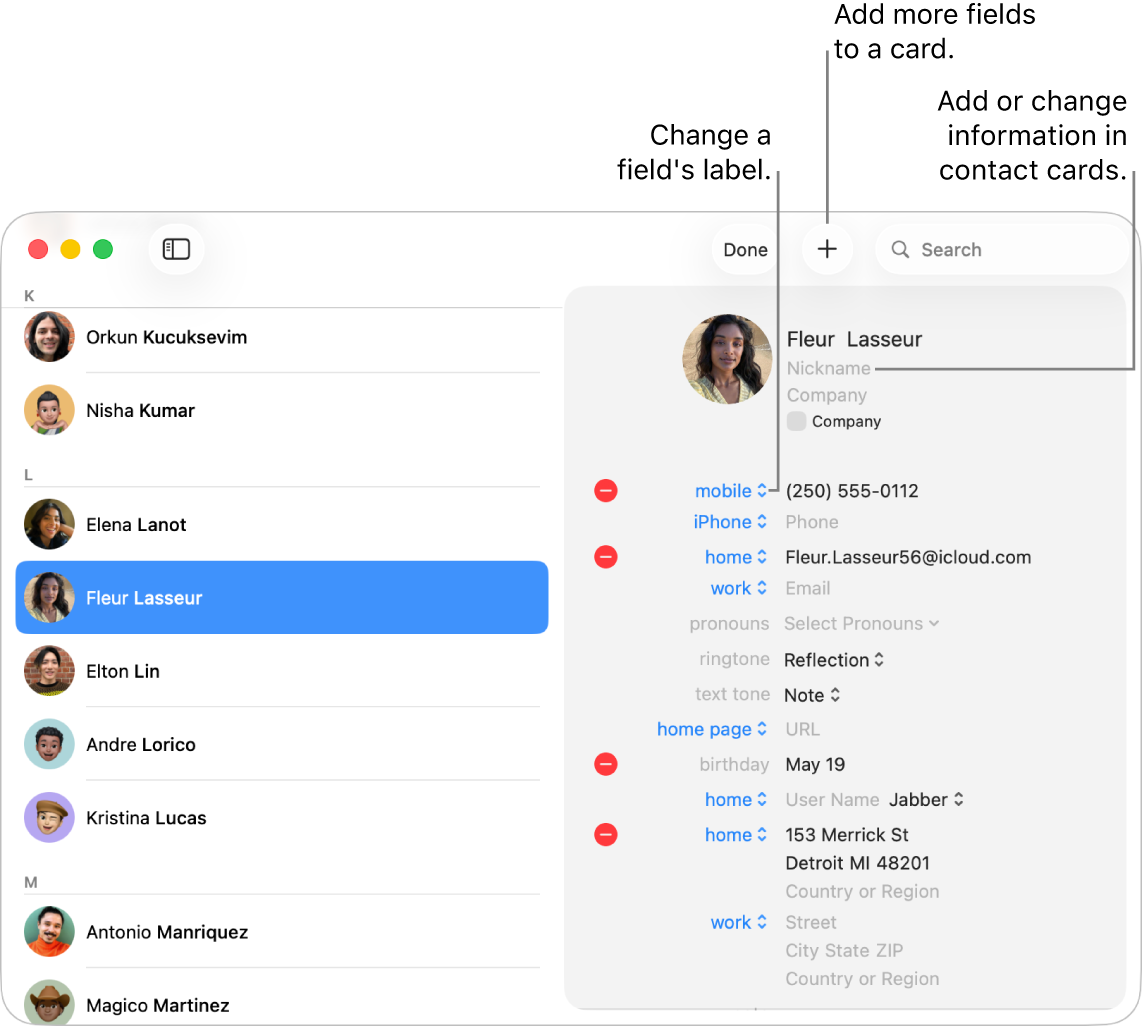Open the work email label dropdown
Screen dimensions: 1146x1029
(739, 588)
